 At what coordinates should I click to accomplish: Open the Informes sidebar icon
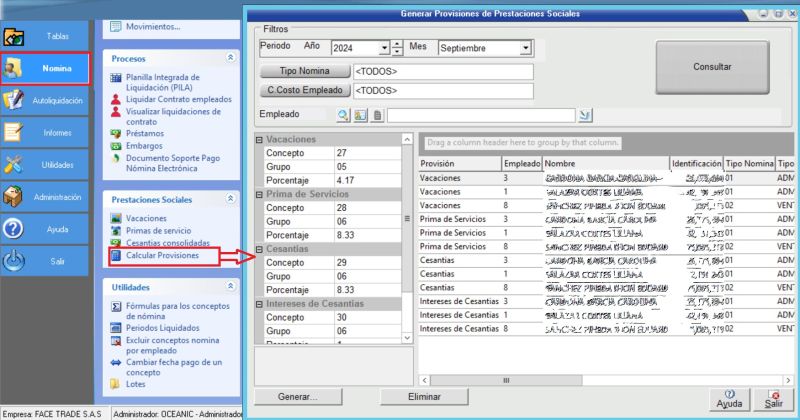pyautogui.click(x=15, y=132)
